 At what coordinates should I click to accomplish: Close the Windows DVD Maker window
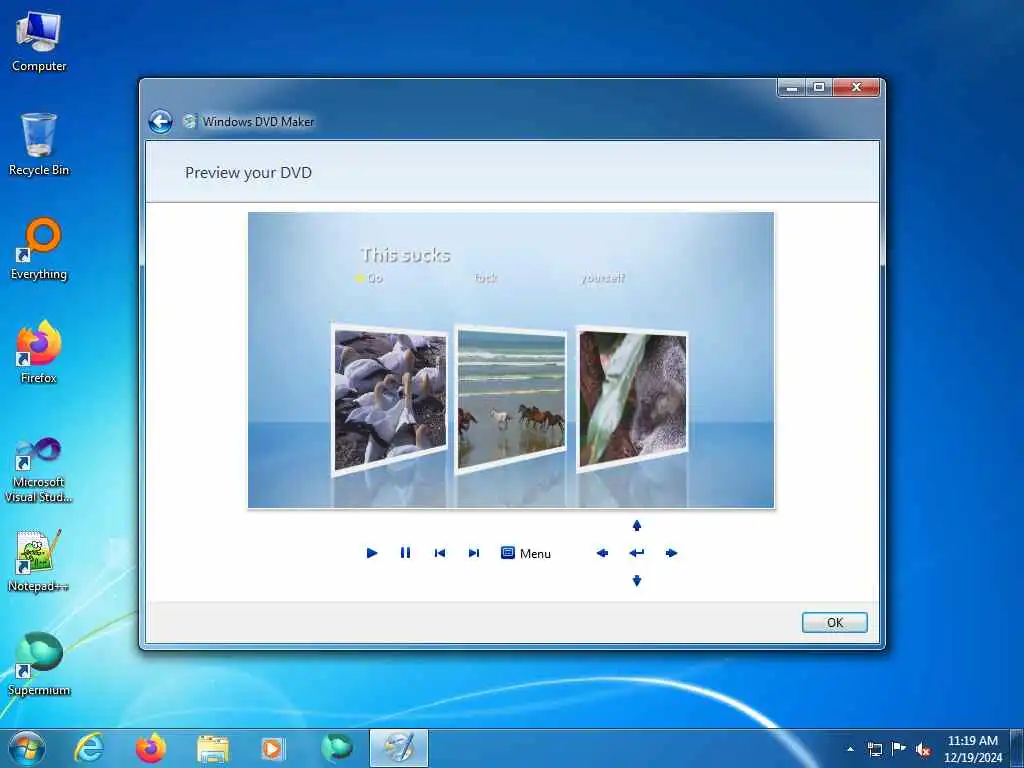pos(857,87)
